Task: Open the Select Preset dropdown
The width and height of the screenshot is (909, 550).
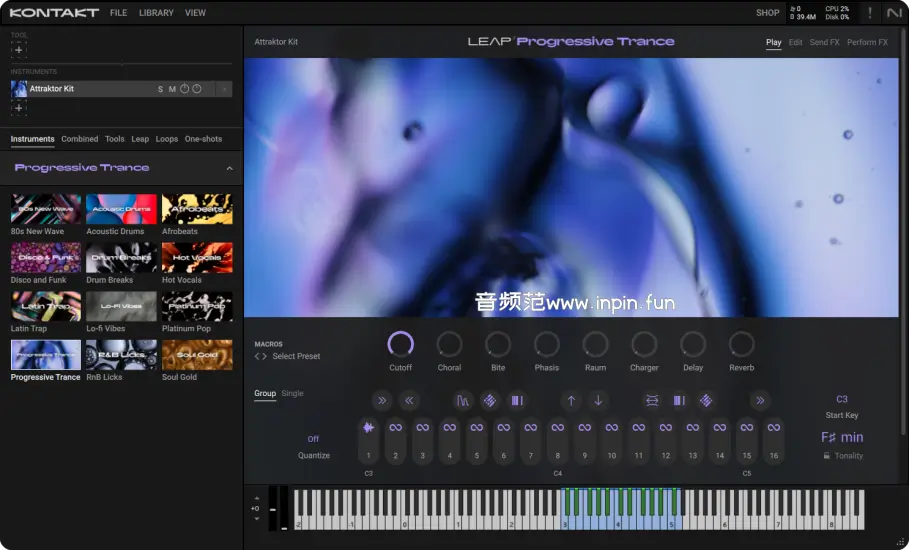Action: 296,356
